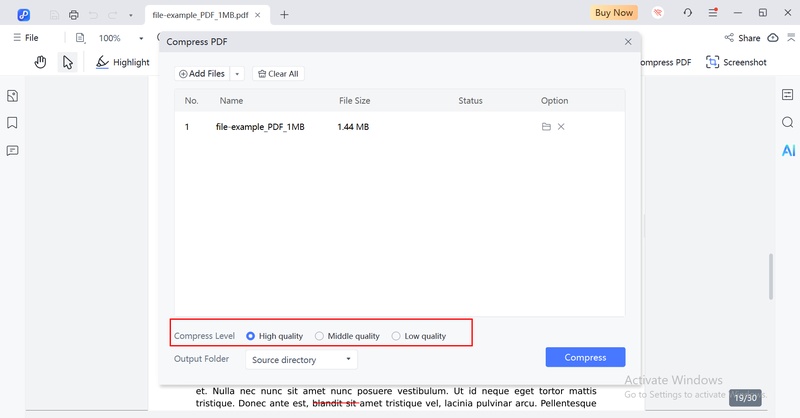Viewport: 800px width, 418px height.
Task: Open the thumbnails panel in left sidebar
Action: (12, 96)
